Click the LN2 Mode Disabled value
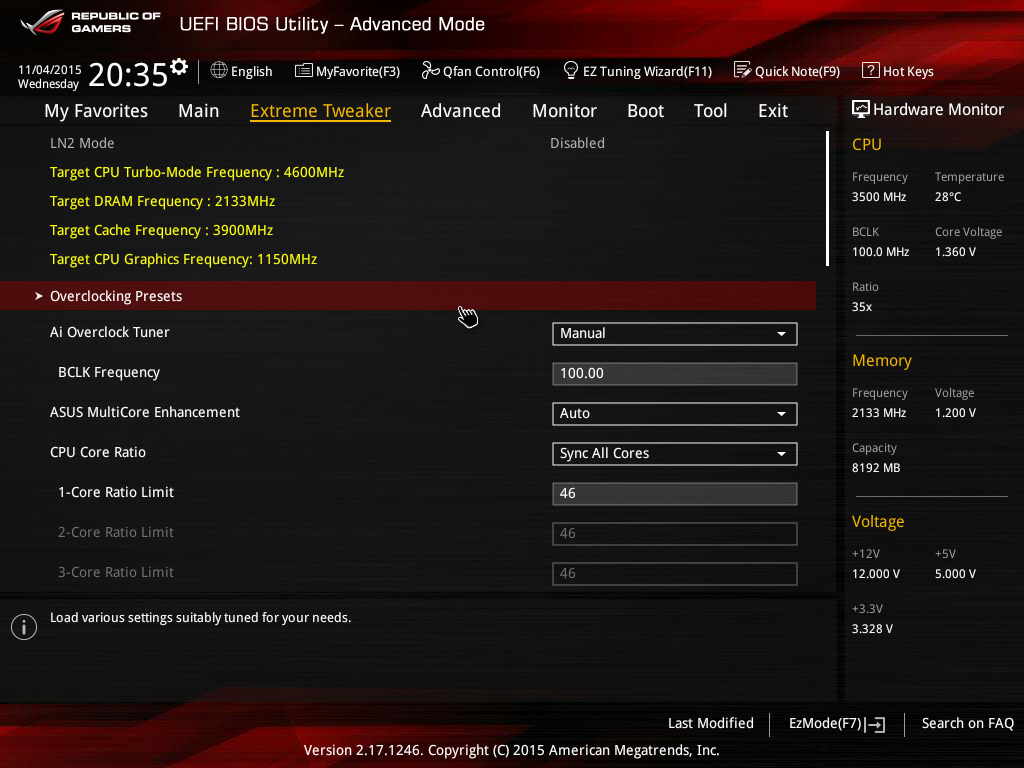The width and height of the screenshot is (1024, 768). (x=577, y=143)
